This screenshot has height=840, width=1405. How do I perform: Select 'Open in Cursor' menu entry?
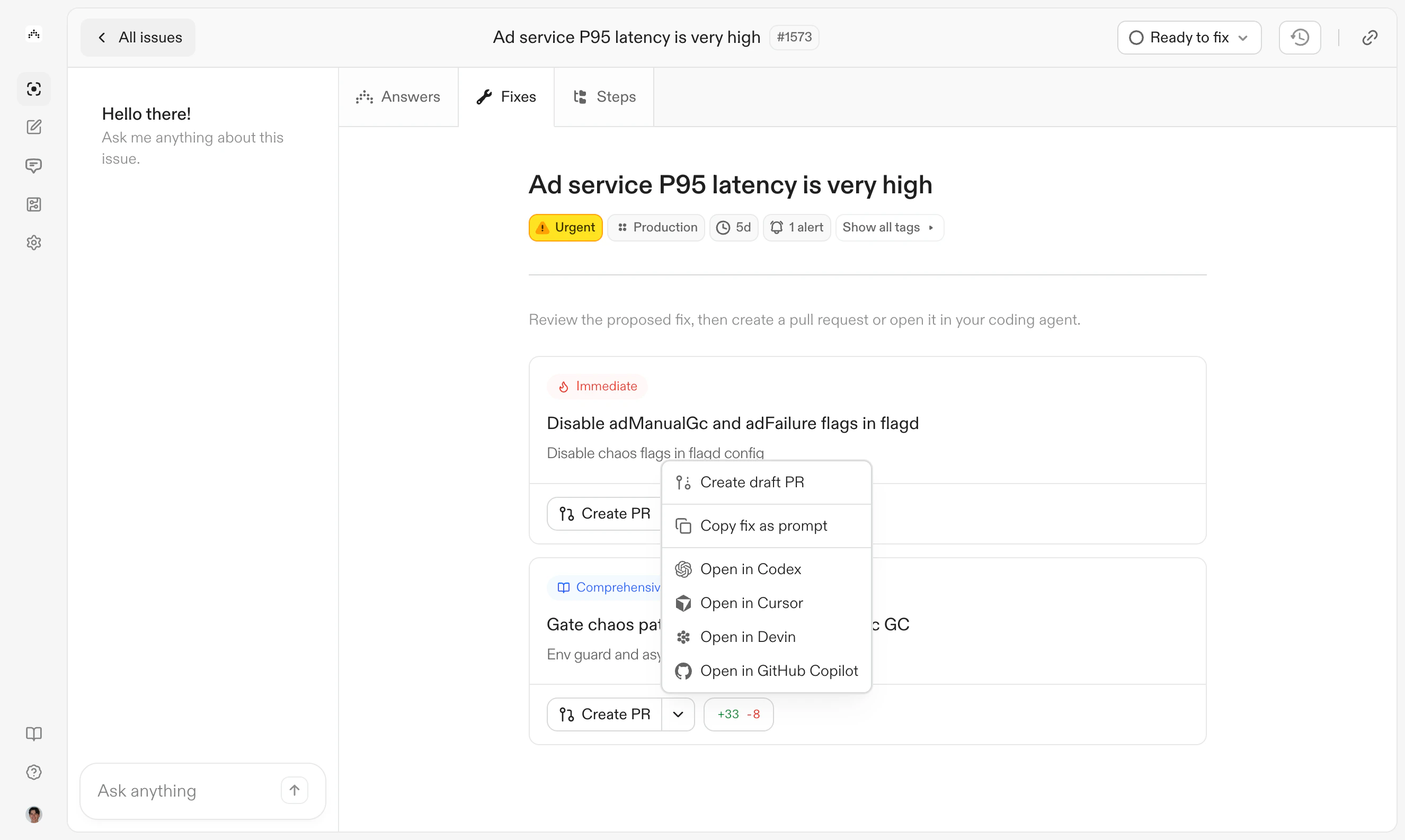[752, 602]
